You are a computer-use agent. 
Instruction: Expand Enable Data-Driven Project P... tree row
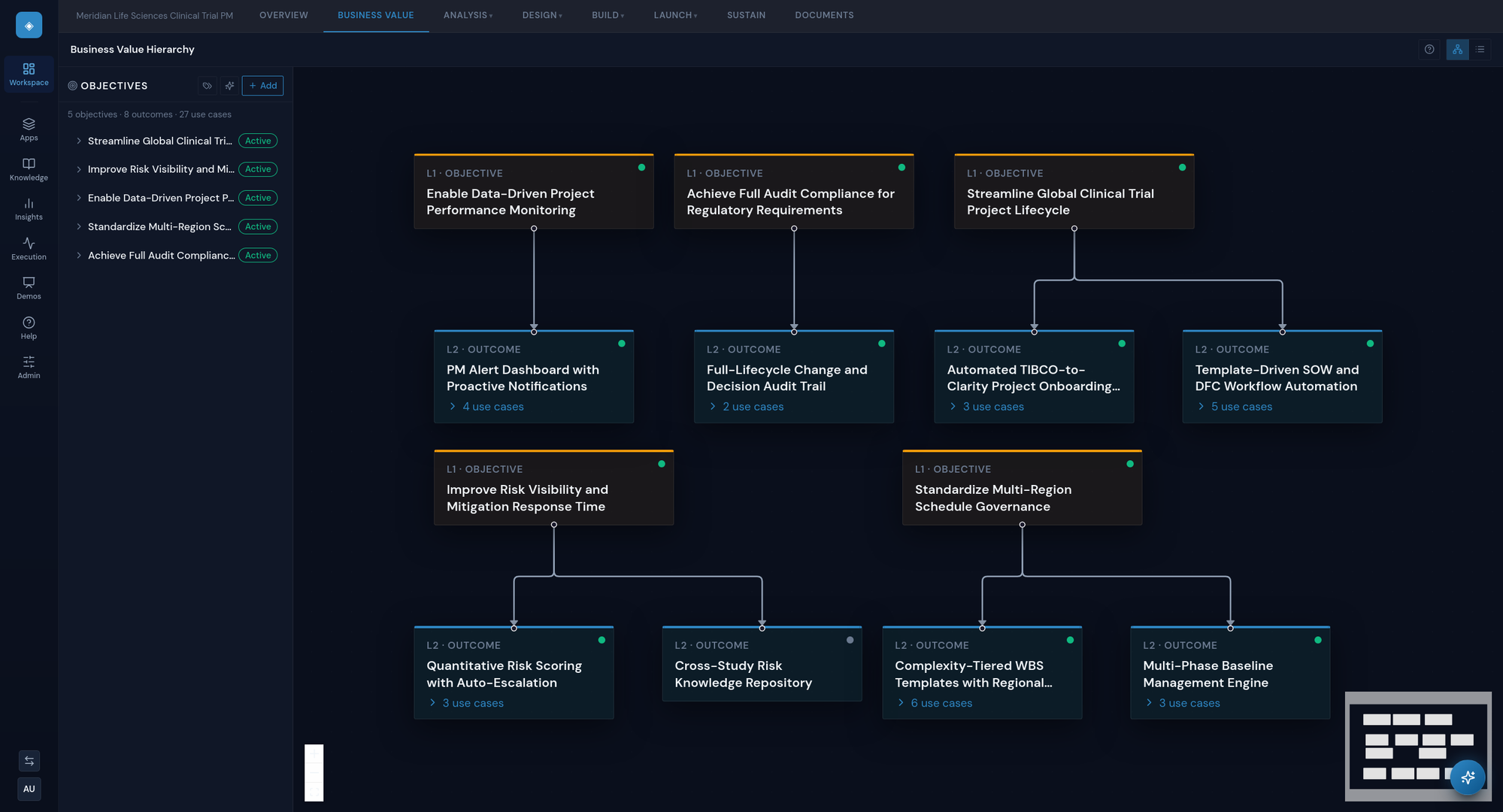tap(78, 198)
